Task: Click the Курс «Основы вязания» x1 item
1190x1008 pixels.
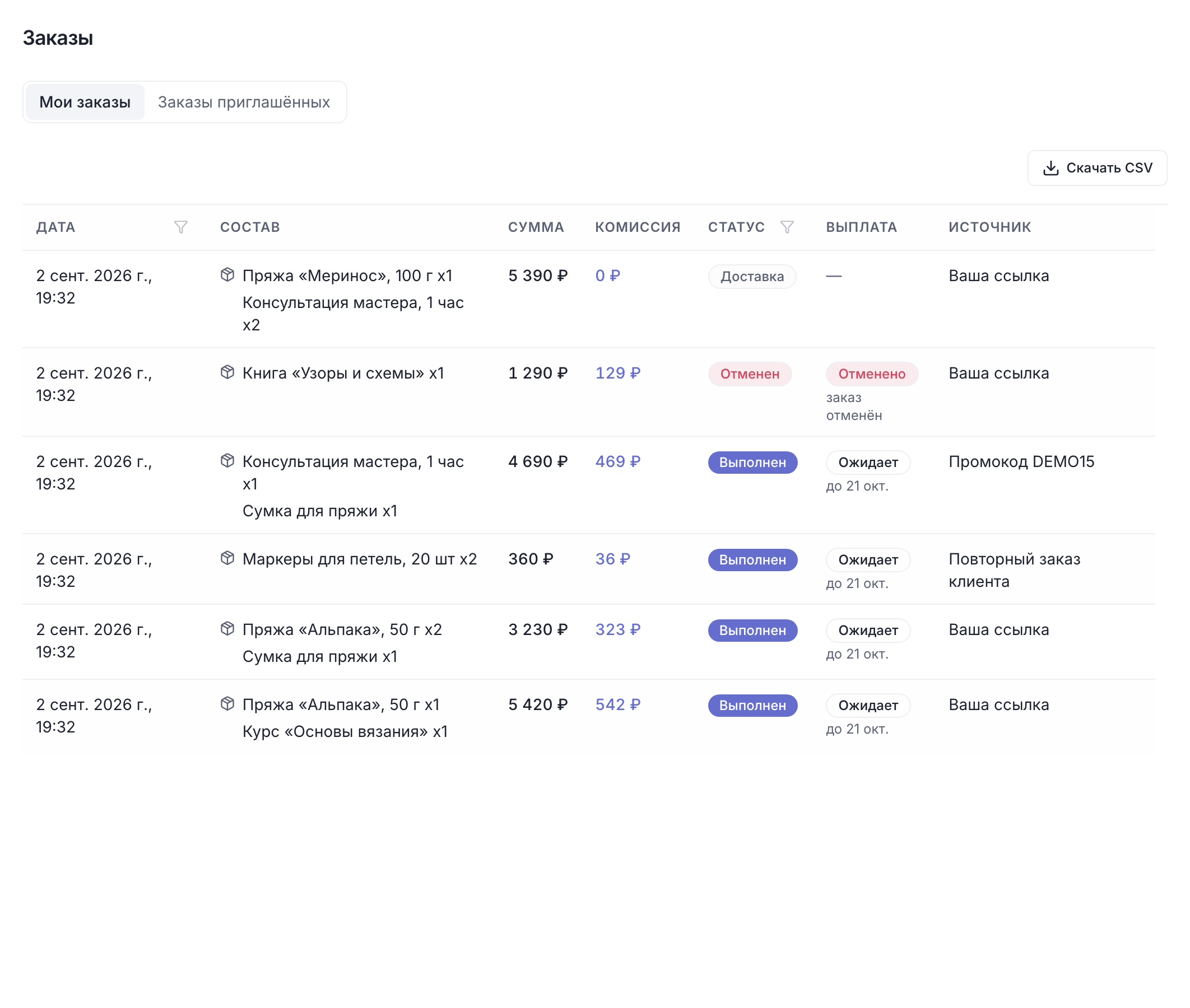Action: click(x=345, y=732)
